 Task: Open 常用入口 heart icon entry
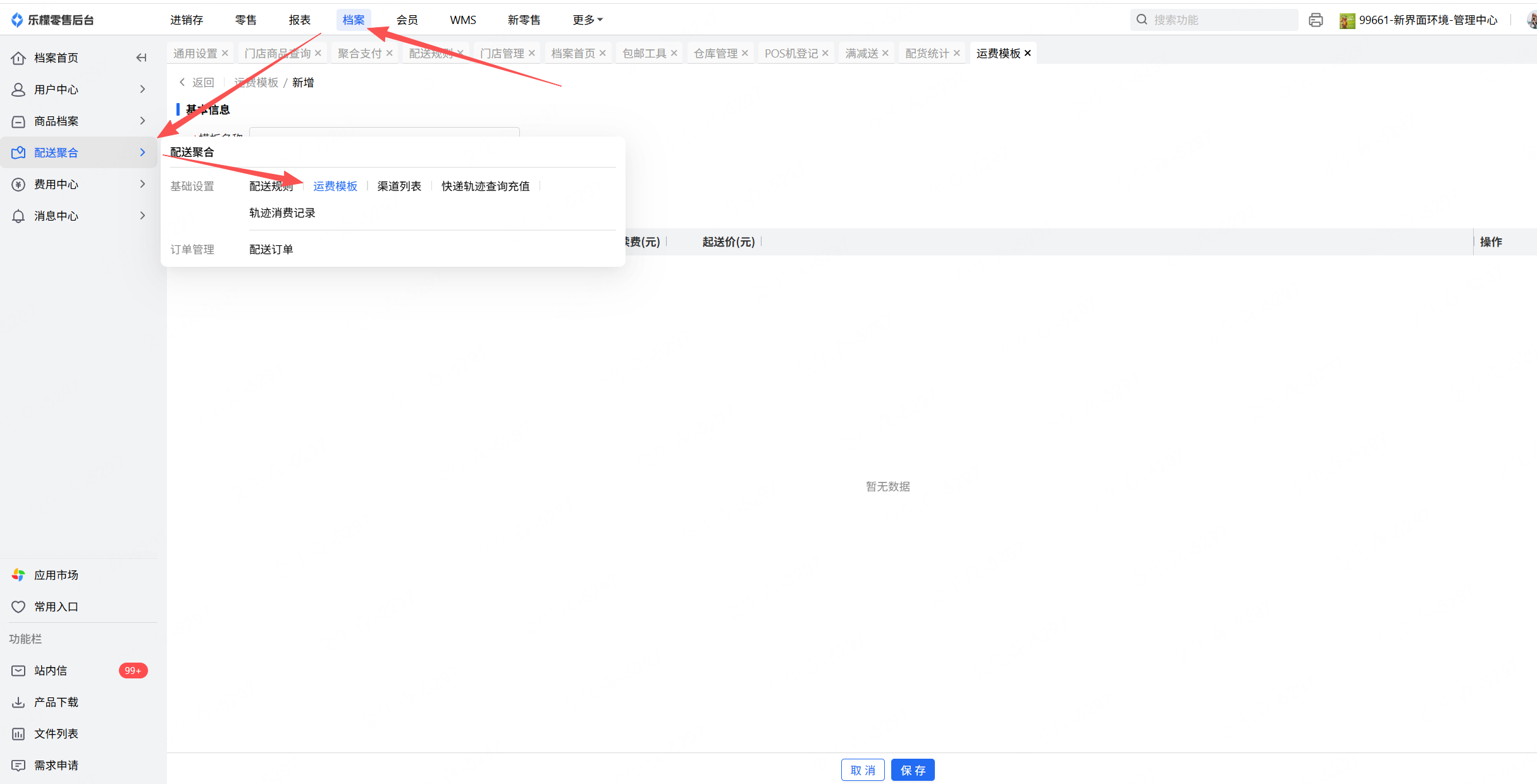18,606
